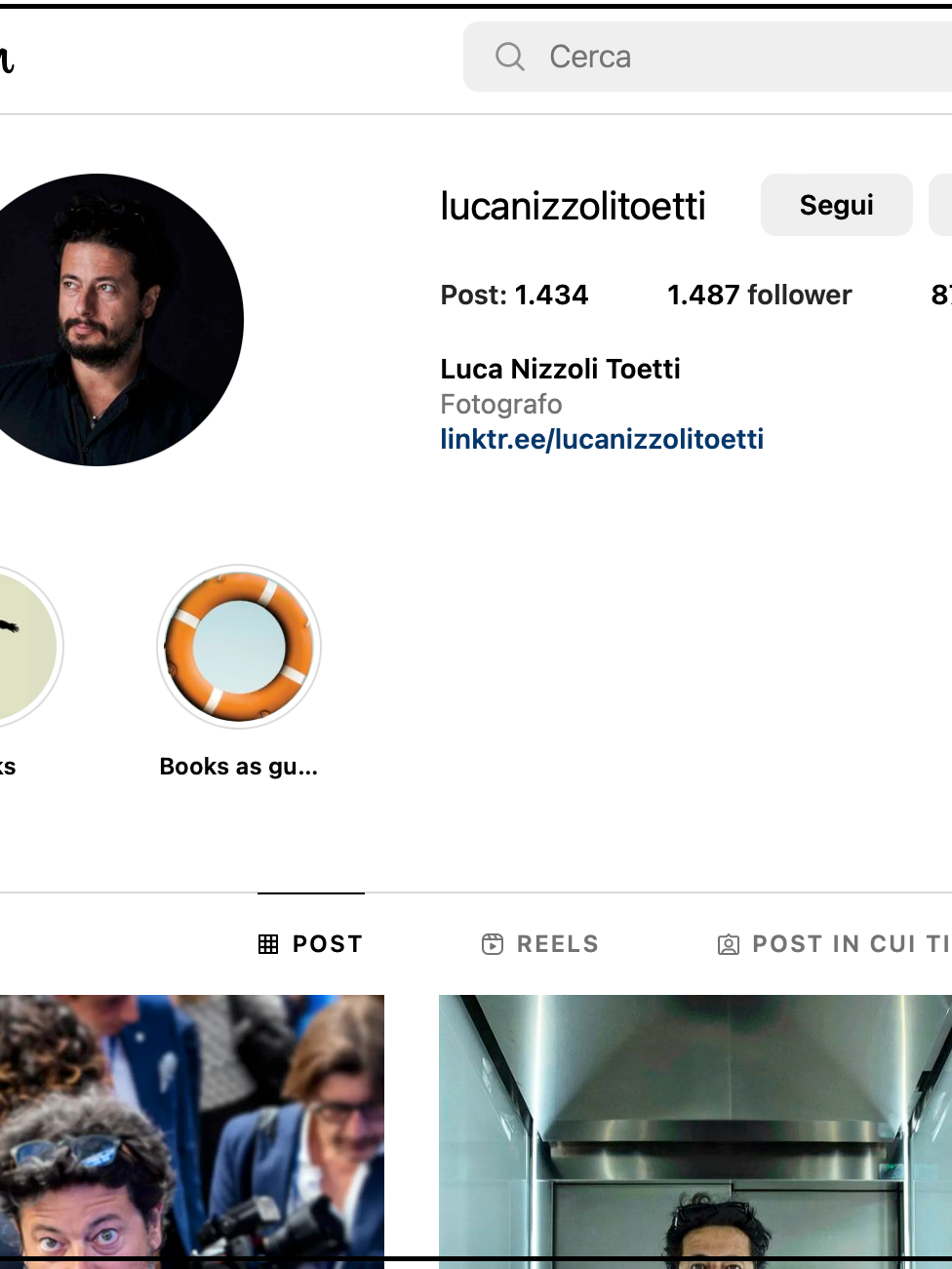952x1269 pixels.
Task: Click the Instagram logo in the header
Action: [x=7, y=59]
